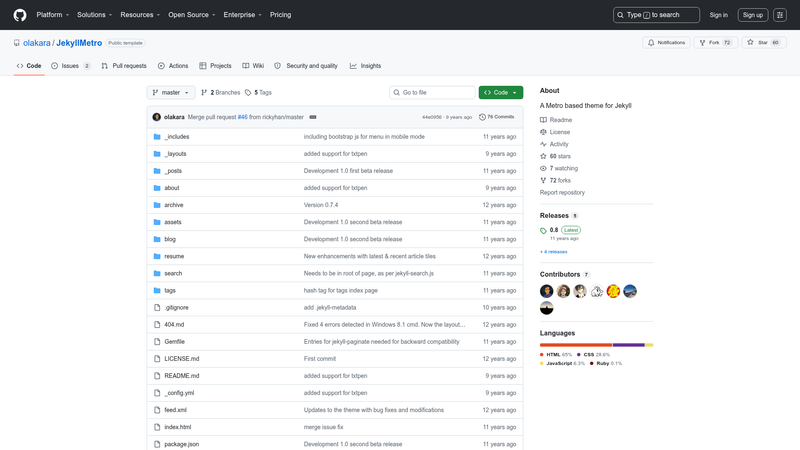Click the yellow JavaScript segment of languages bar
Screen dimensions: 800x450
pos(649,345)
